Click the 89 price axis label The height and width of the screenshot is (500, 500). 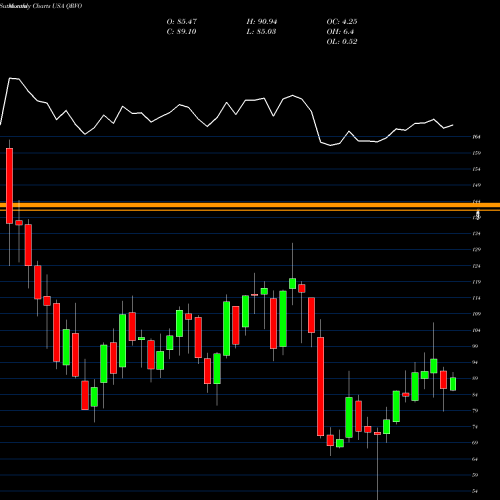pyautogui.click(x=475, y=378)
